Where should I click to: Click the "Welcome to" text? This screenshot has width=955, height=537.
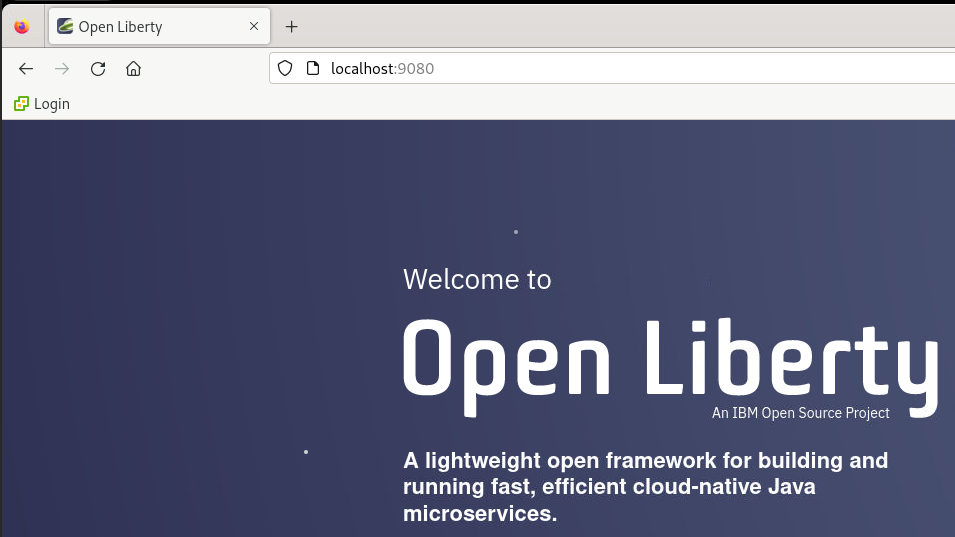point(477,279)
